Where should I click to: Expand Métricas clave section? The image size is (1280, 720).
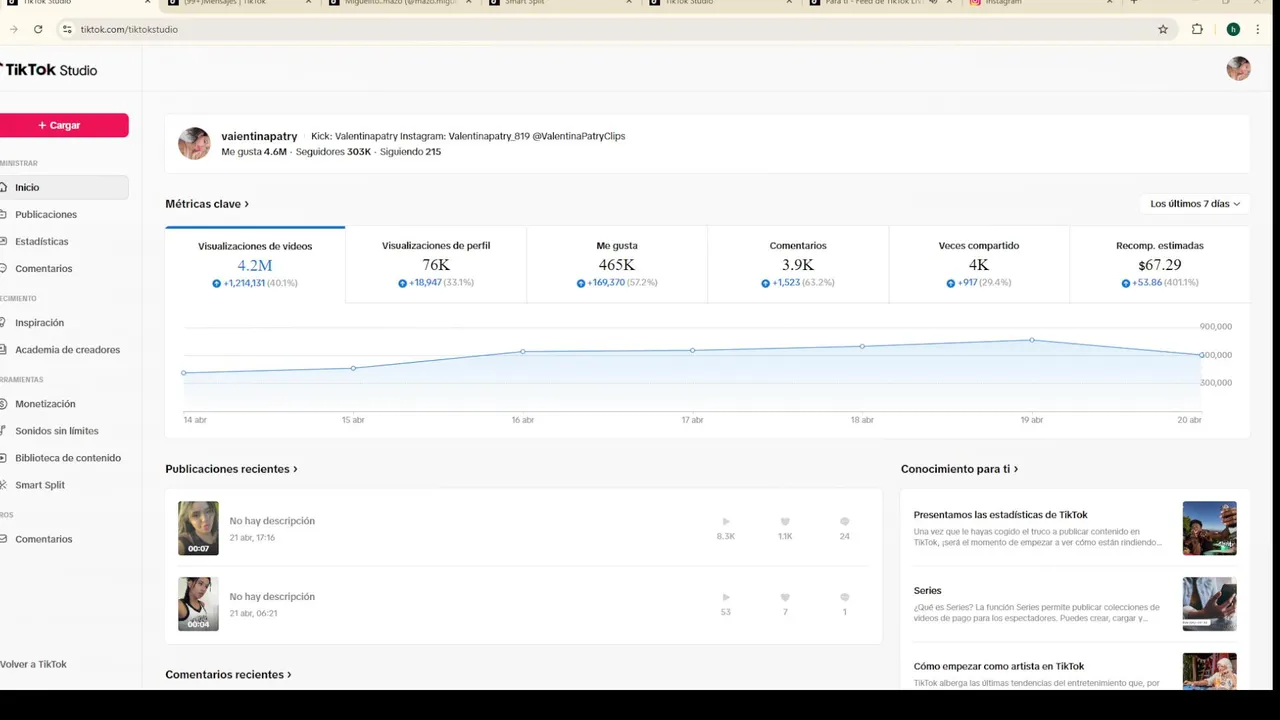click(207, 203)
